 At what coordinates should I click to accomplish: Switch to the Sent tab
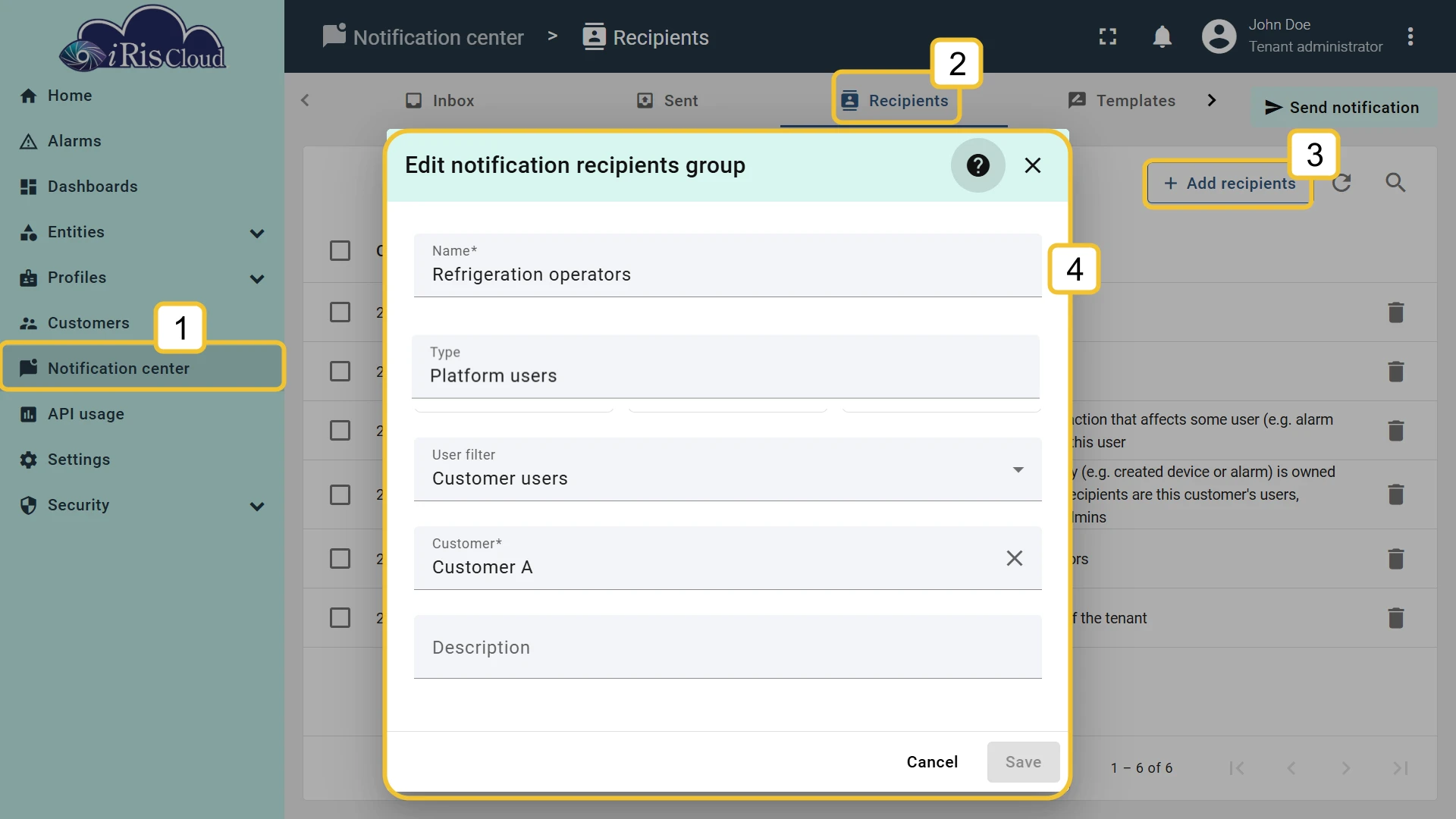(x=667, y=101)
